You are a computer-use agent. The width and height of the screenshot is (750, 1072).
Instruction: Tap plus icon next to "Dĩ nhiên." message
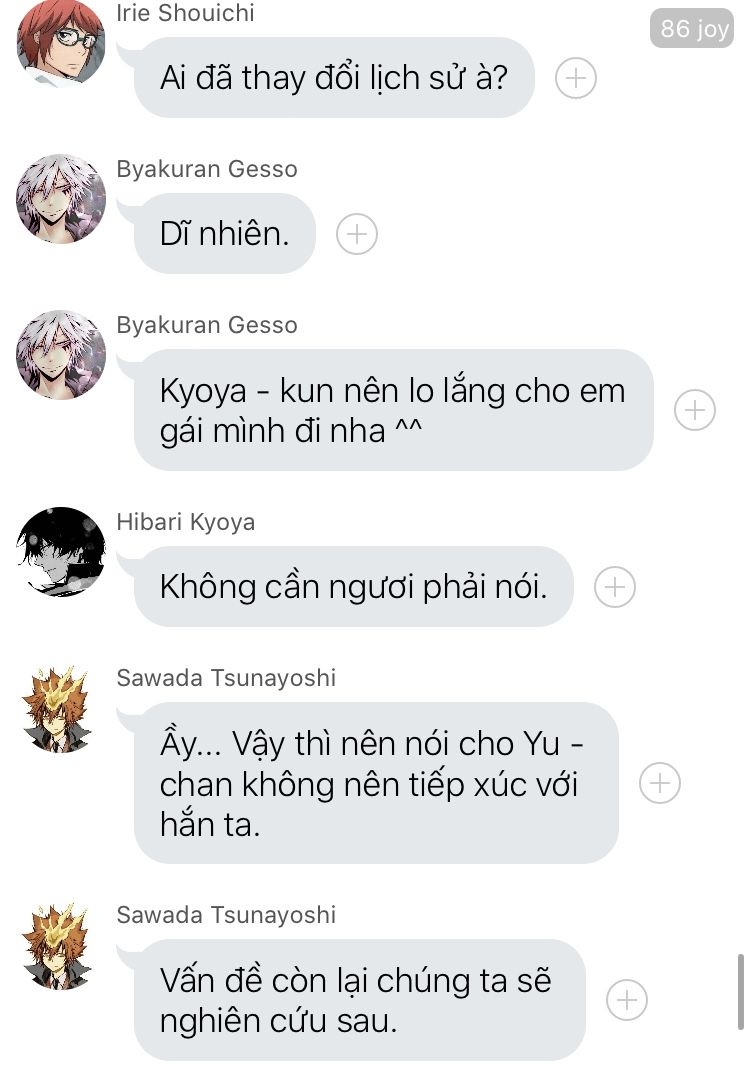357,234
